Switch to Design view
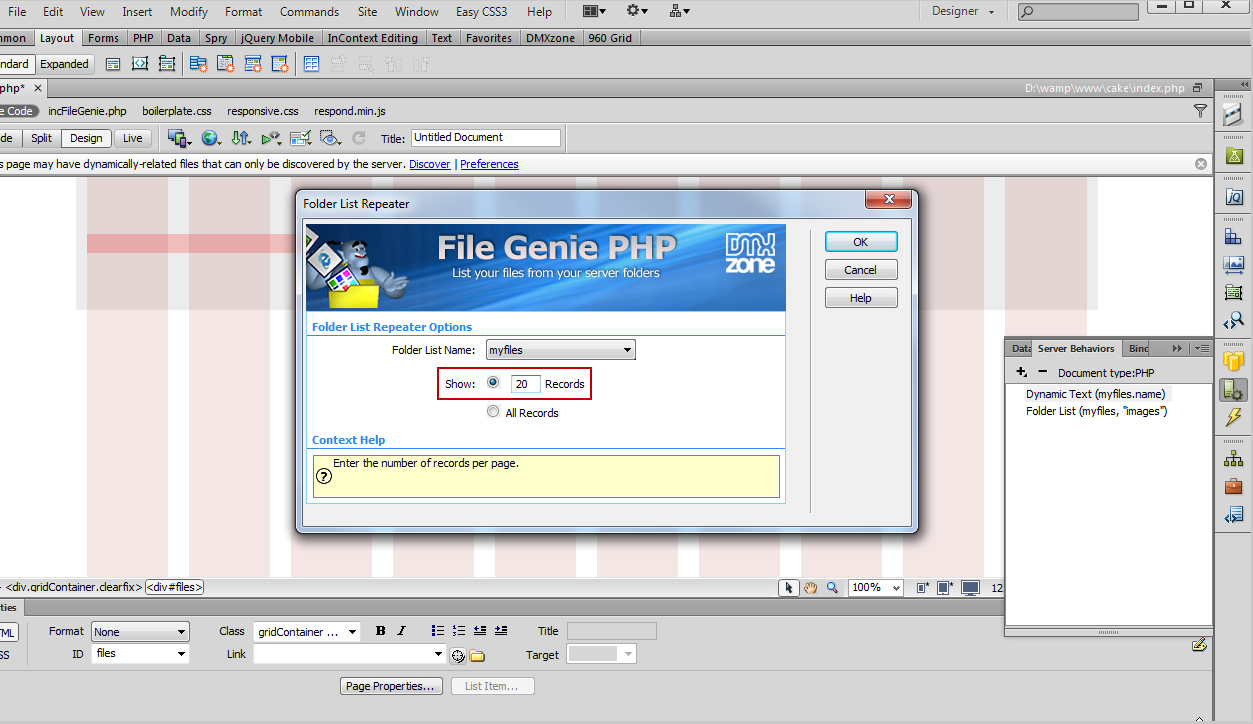This screenshot has width=1253, height=724. pos(86,138)
